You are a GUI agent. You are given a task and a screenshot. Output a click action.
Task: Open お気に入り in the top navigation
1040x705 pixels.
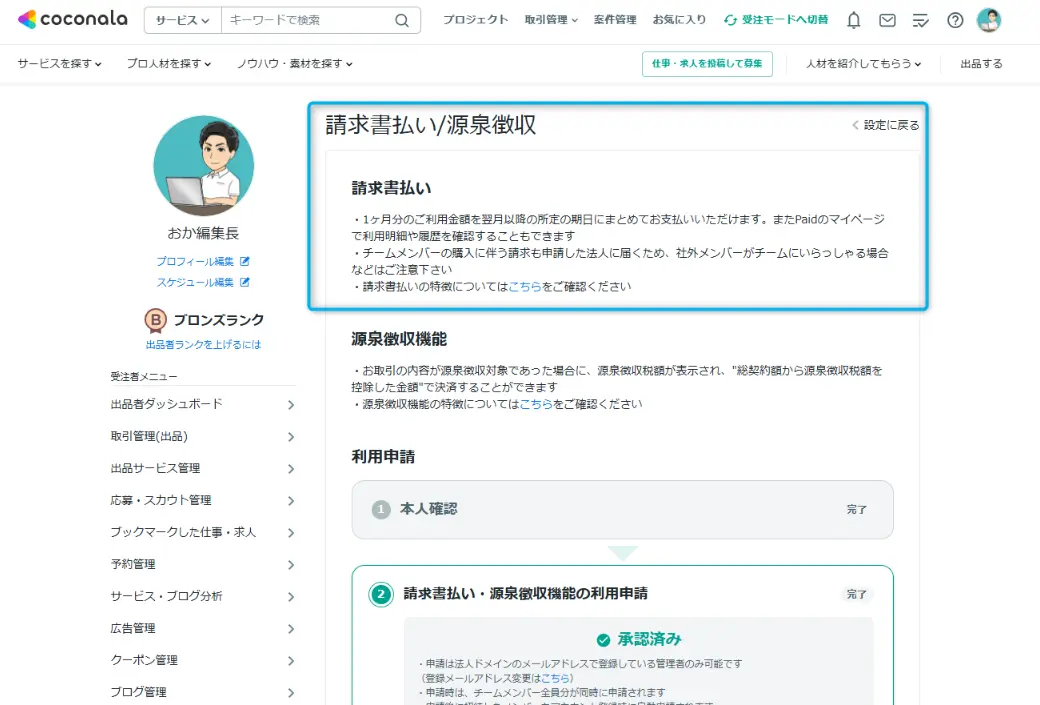pyautogui.click(x=679, y=20)
